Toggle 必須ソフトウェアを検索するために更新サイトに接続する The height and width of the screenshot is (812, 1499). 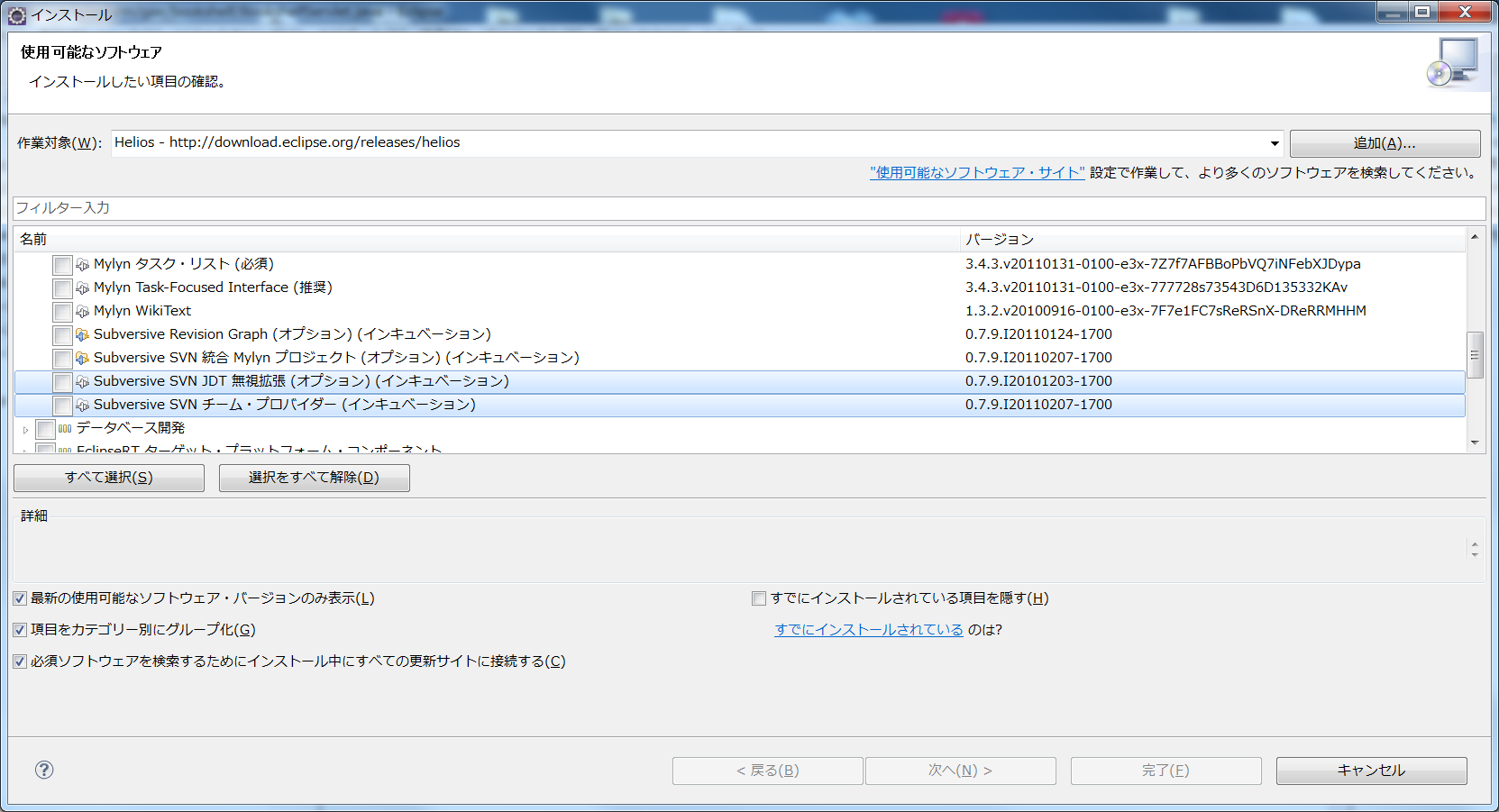pyautogui.click(x=20, y=661)
